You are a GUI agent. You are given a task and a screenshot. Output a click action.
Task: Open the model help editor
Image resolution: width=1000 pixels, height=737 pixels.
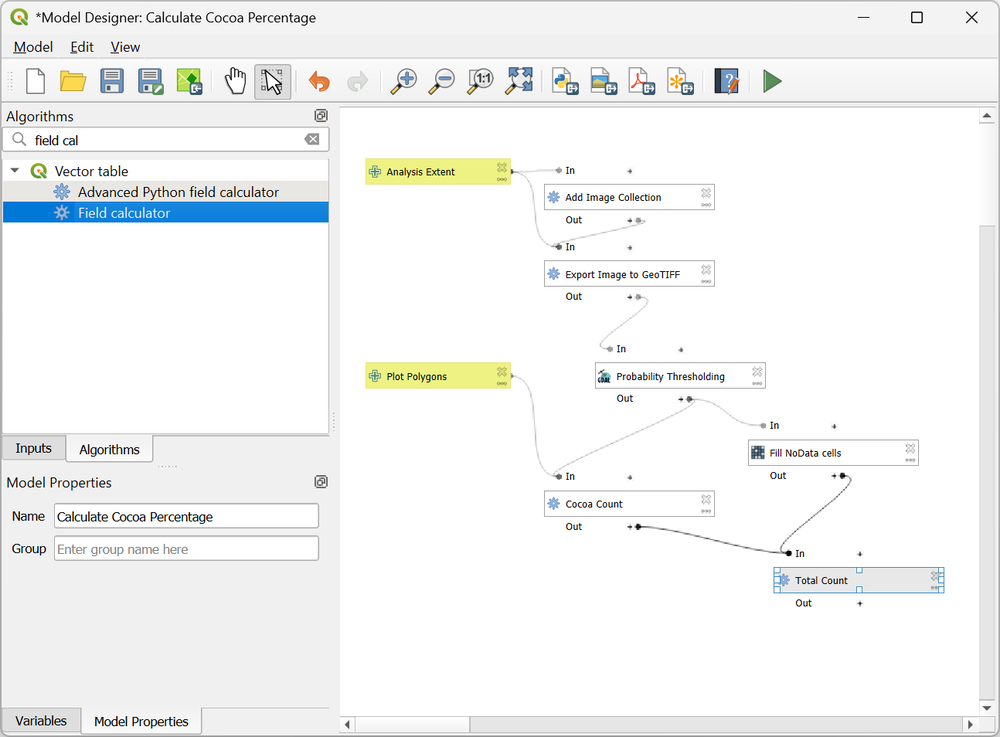click(726, 82)
